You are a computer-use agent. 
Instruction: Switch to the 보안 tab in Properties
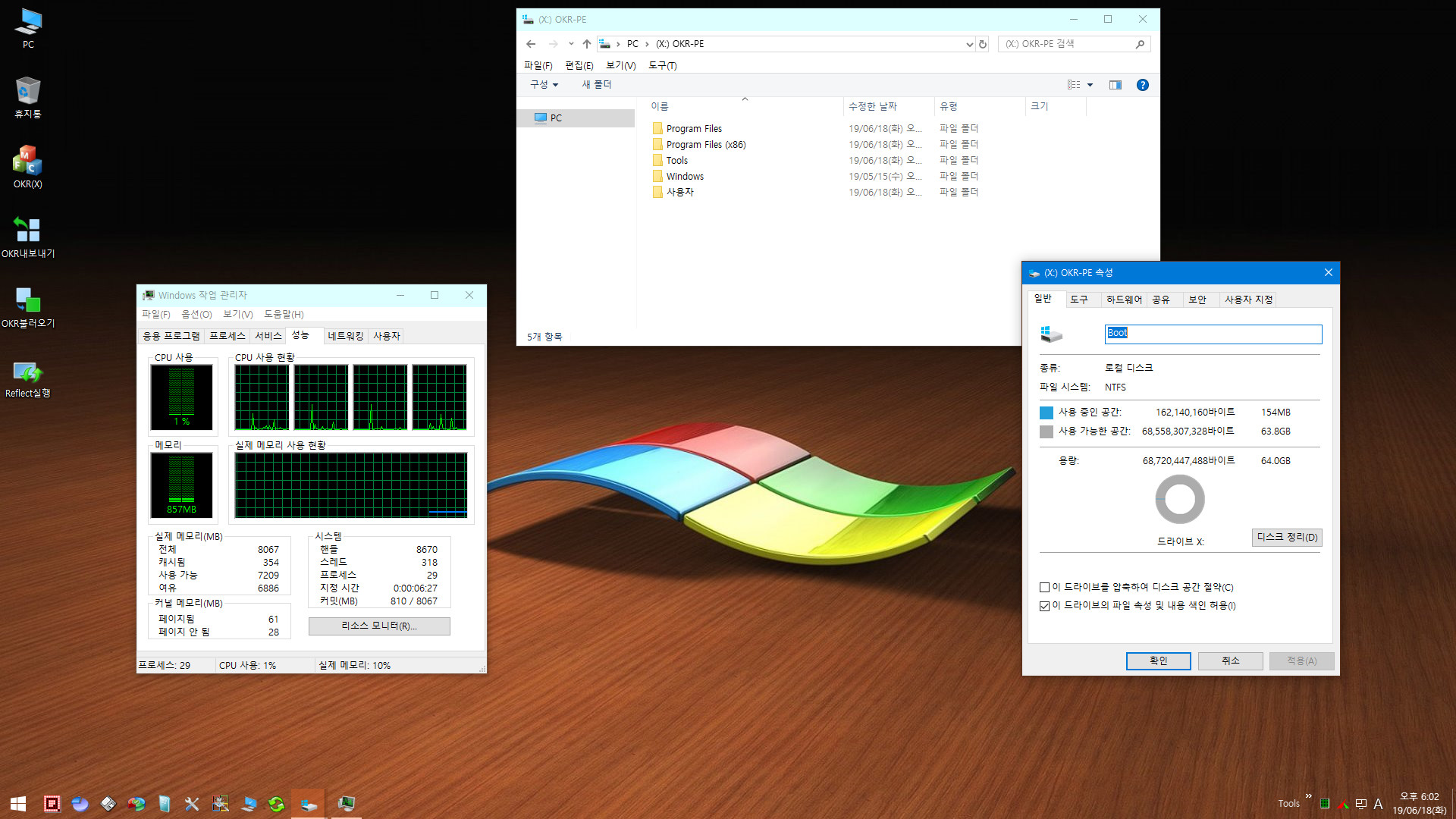point(1197,300)
